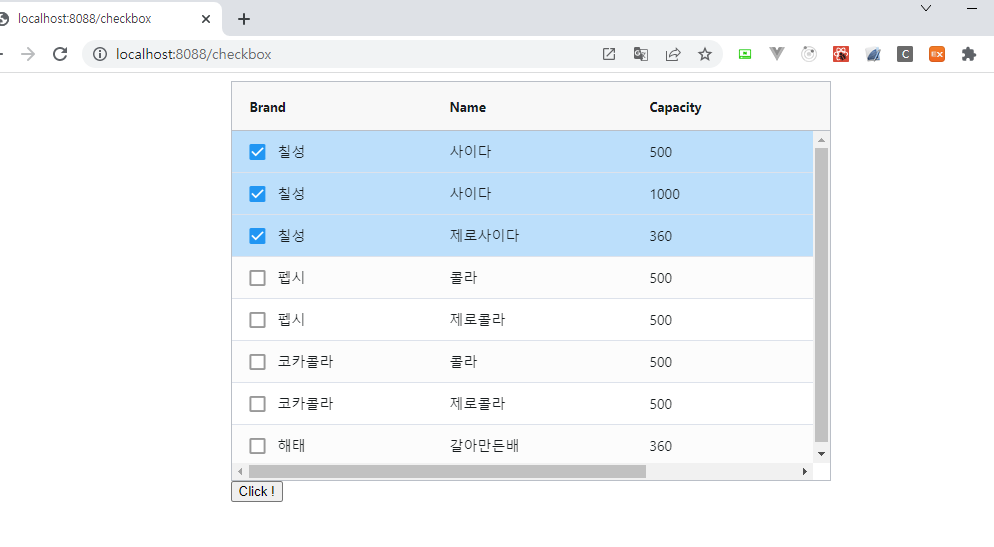The image size is (994, 547).
Task: Click 제로콜라 in the 코카콜라 row
Action: [x=477, y=404]
